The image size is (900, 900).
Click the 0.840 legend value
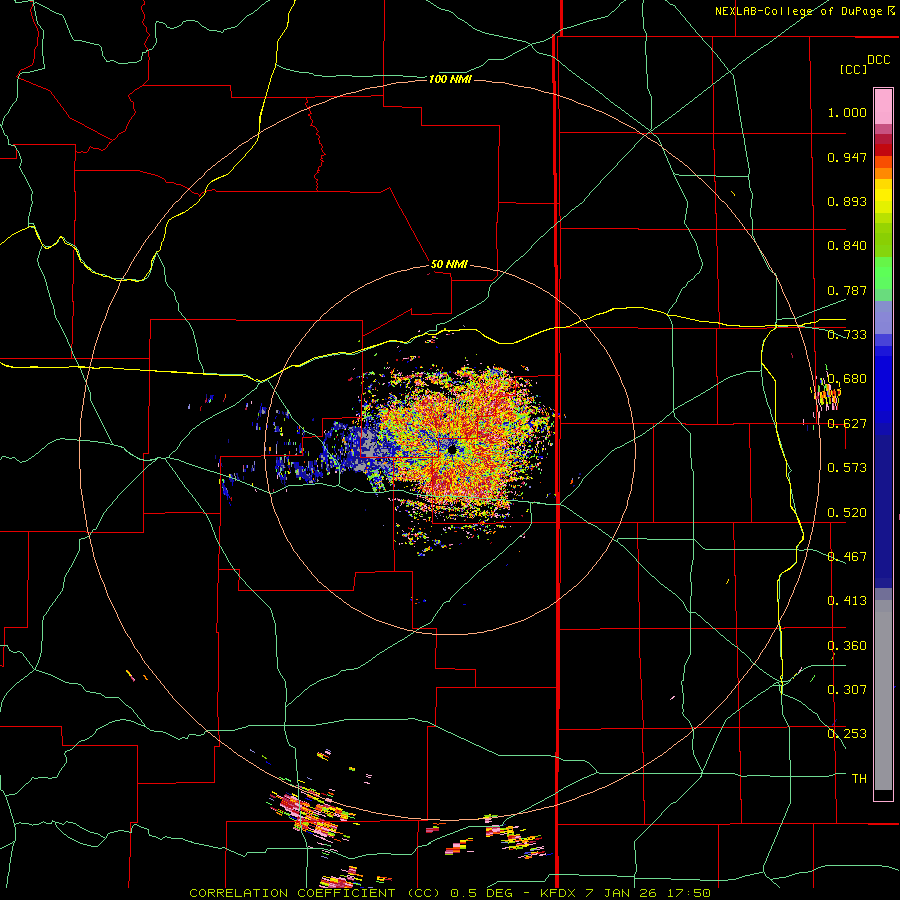tap(847, 246)
